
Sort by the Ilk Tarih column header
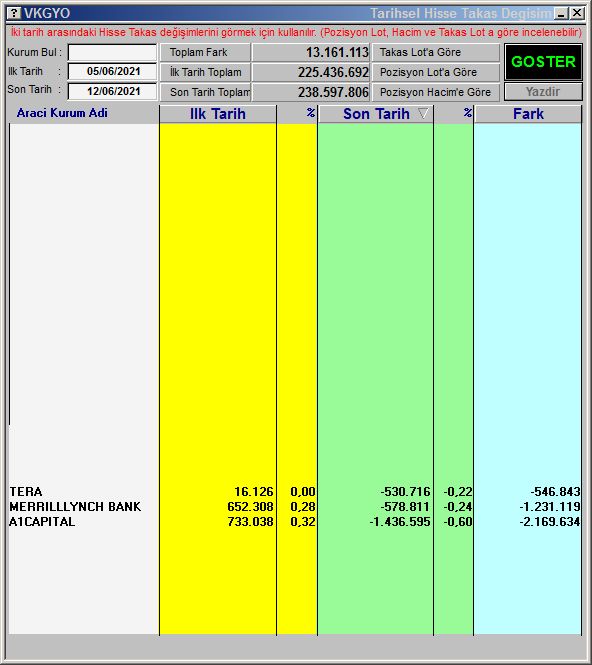click(x=218, y=114)
